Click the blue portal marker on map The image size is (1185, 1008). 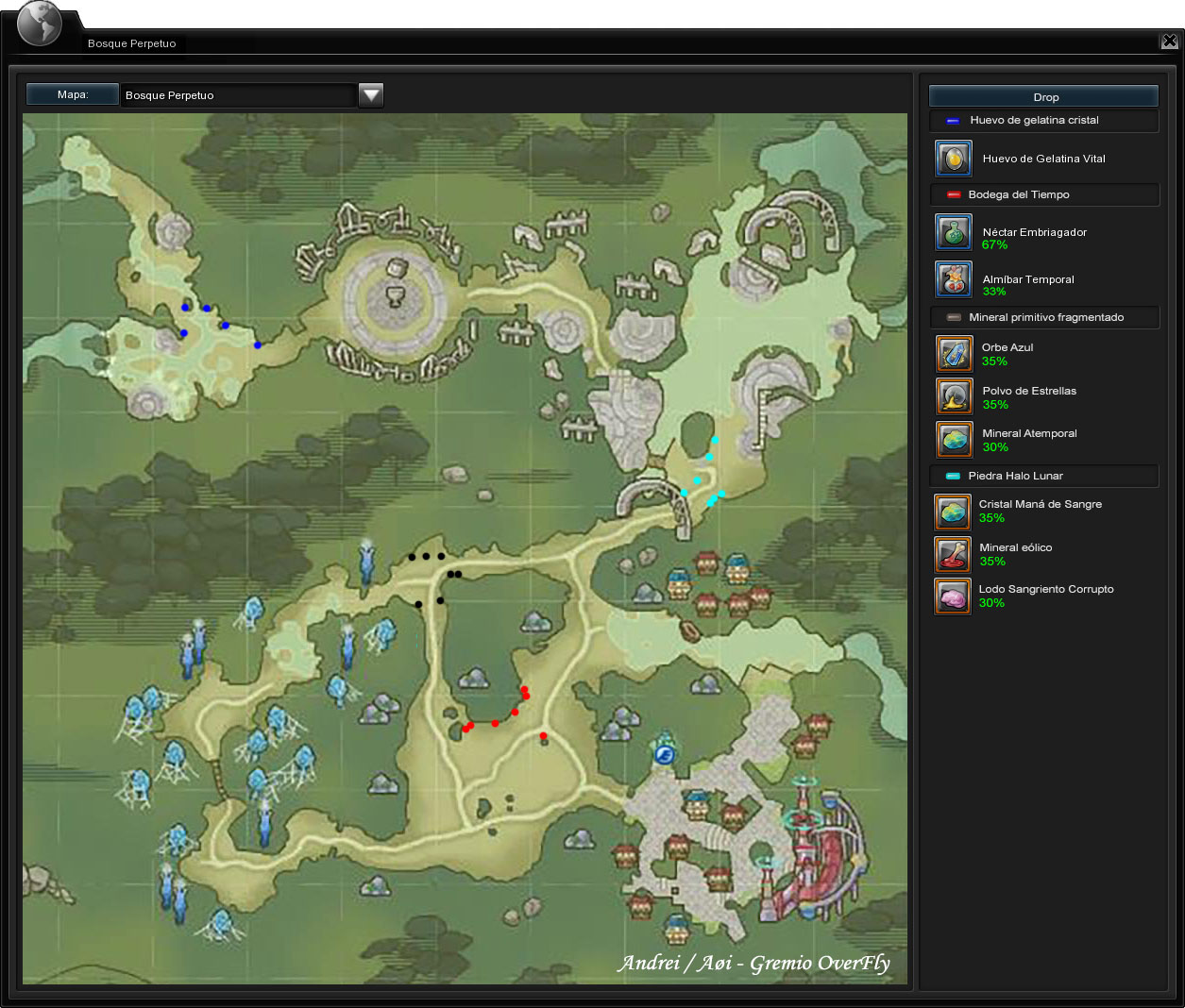[665, 754]
